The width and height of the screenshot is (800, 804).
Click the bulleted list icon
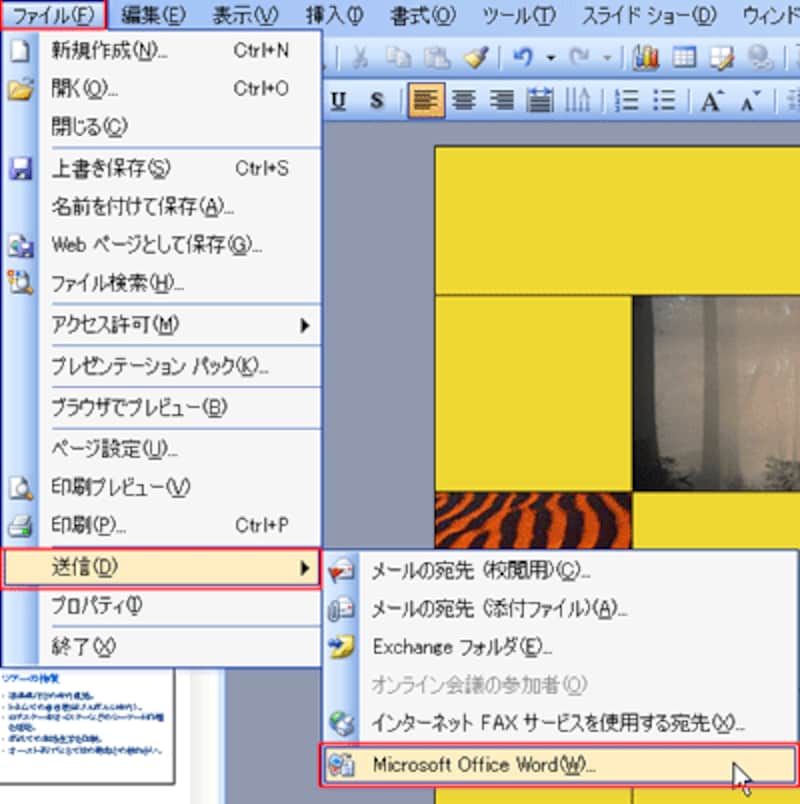(x=664, y=100)
